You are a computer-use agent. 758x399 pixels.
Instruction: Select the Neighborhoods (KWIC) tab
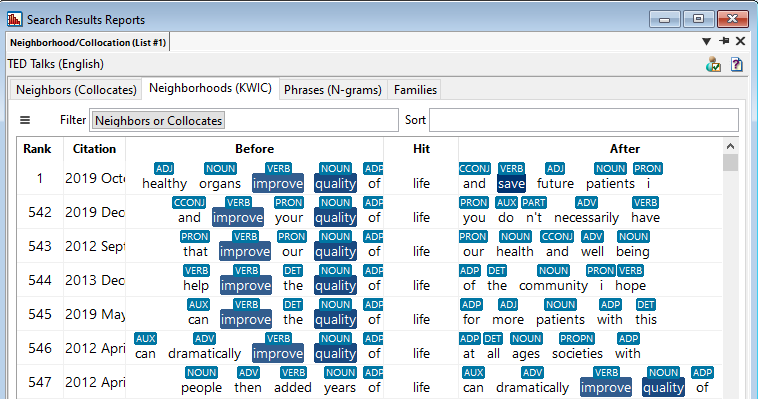coord(210,88)
